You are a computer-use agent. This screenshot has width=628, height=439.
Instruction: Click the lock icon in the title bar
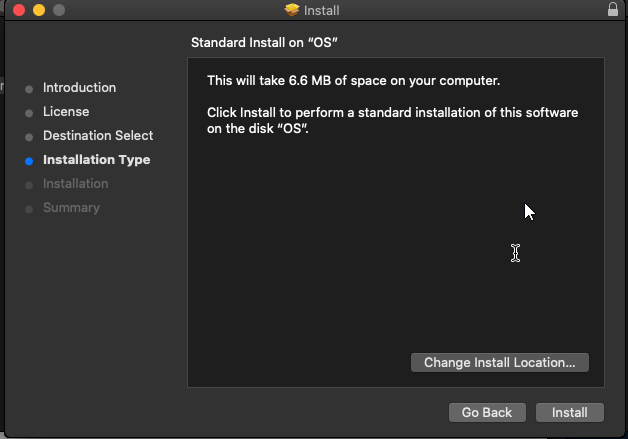(x=612, y=10)
